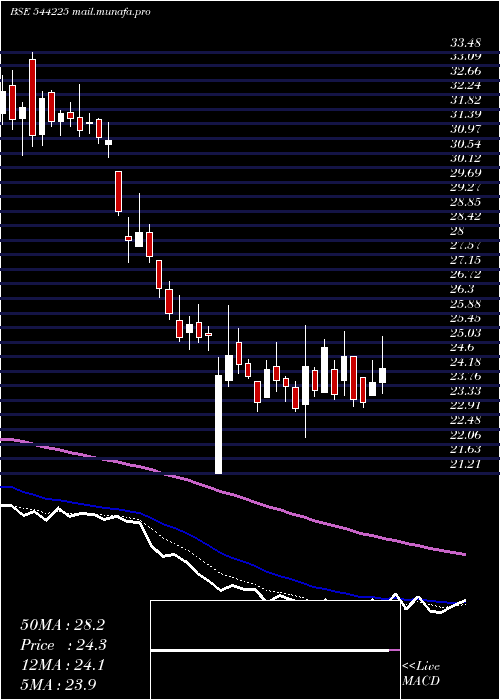Click the 27.15 price axis label
This screenshot has height=700, width=500.
(466, 260)
